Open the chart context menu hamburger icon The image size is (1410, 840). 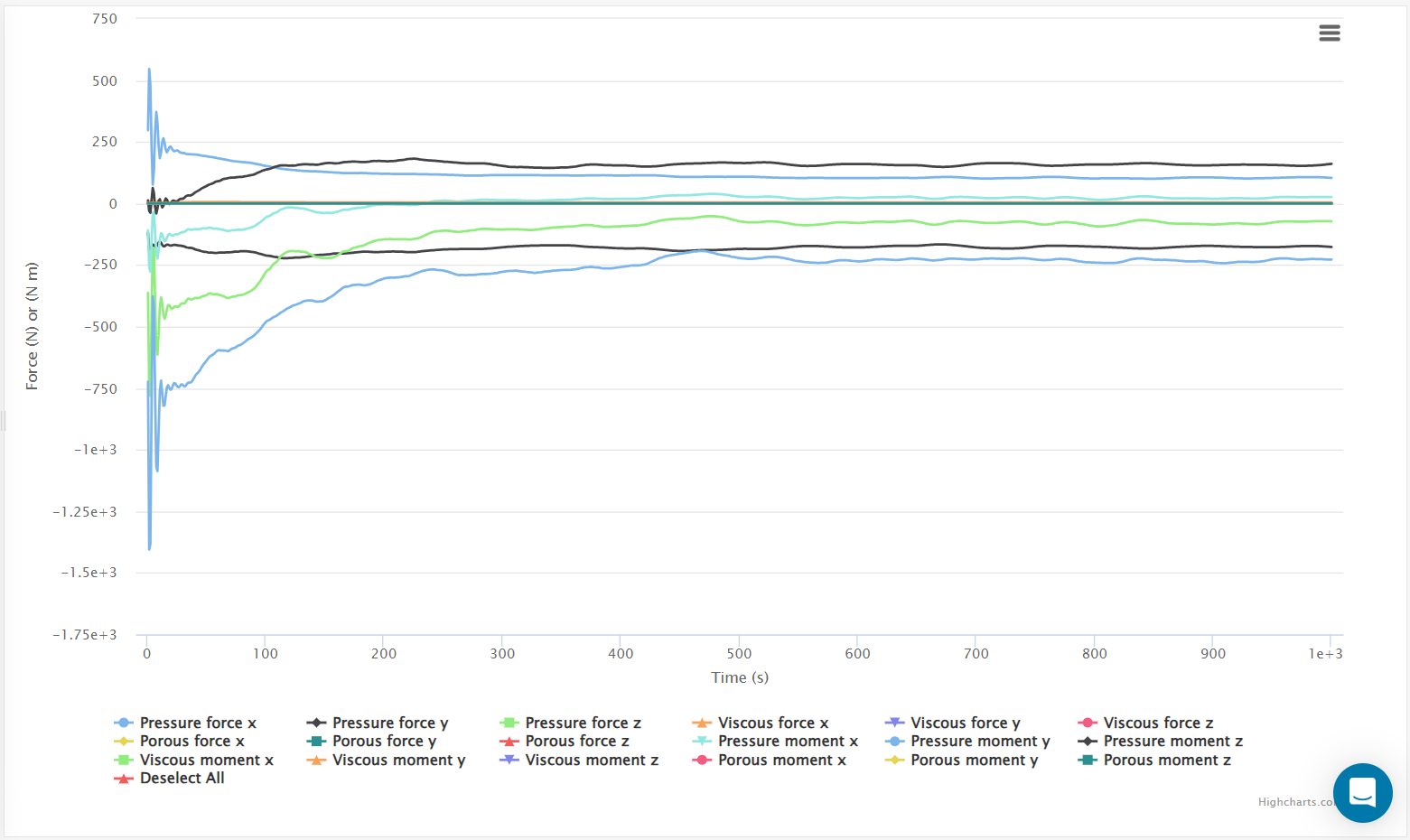click(x=1329, y=33)
